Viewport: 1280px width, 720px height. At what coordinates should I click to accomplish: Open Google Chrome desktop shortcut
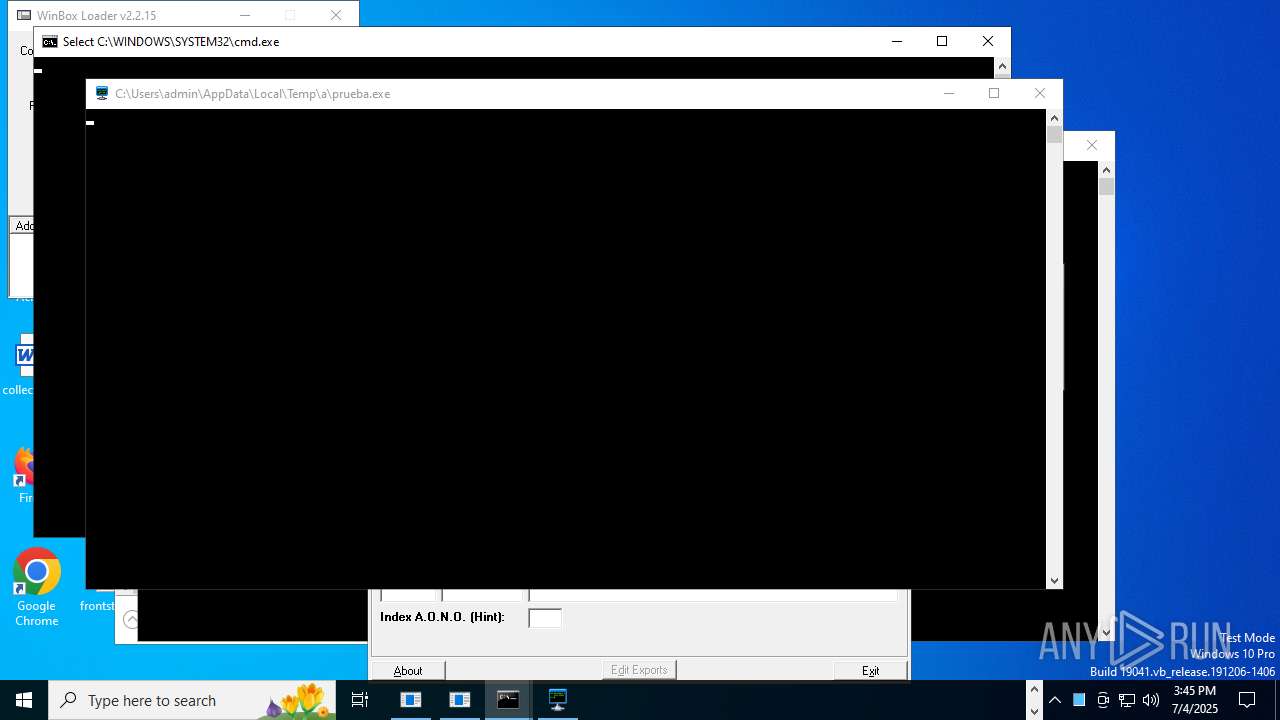(37, 588)
